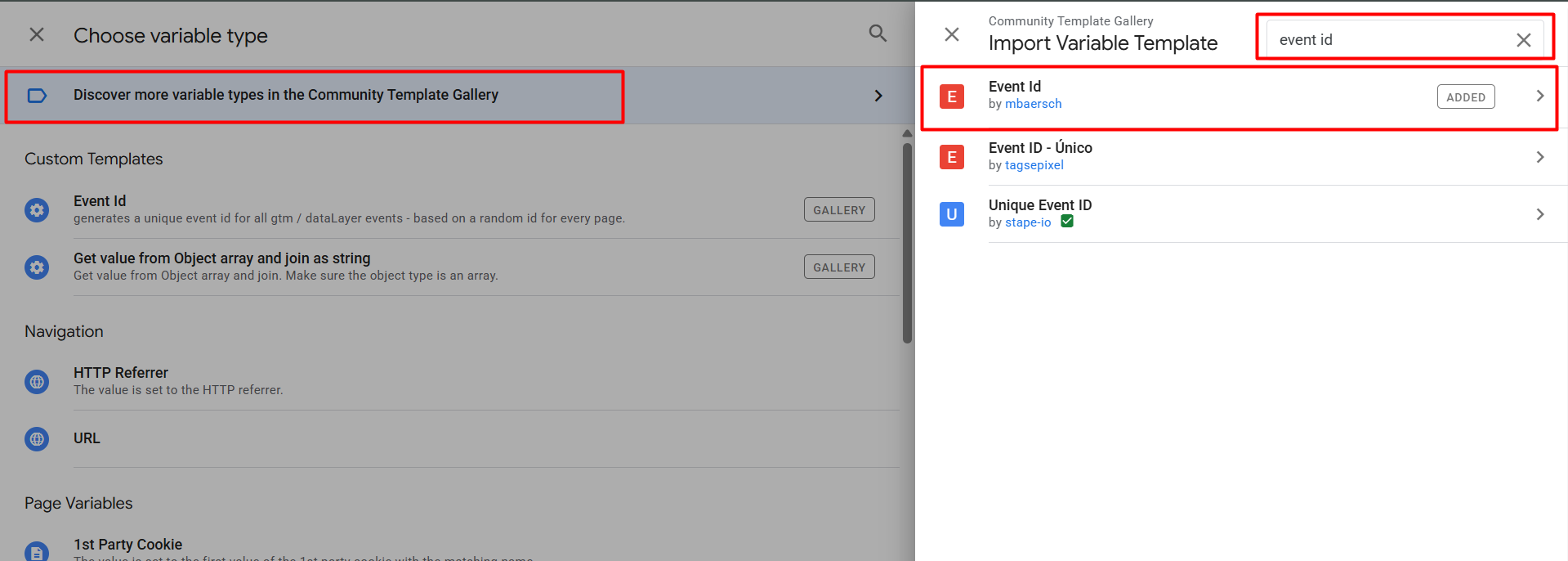
Task: Open Unique Event ID details chevron
Action: (x=1539, y=214)
